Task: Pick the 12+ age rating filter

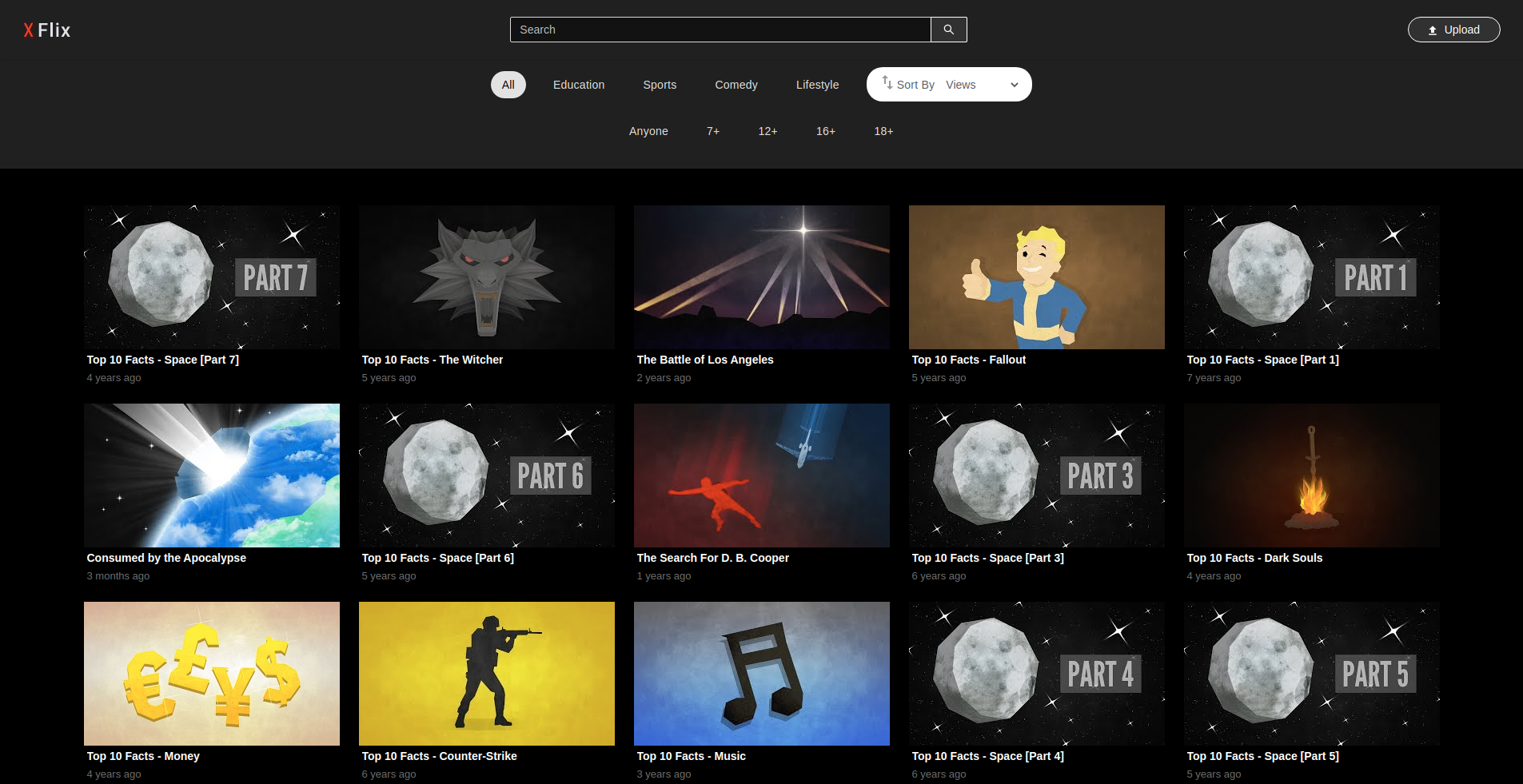Action: tap(767, 131)
